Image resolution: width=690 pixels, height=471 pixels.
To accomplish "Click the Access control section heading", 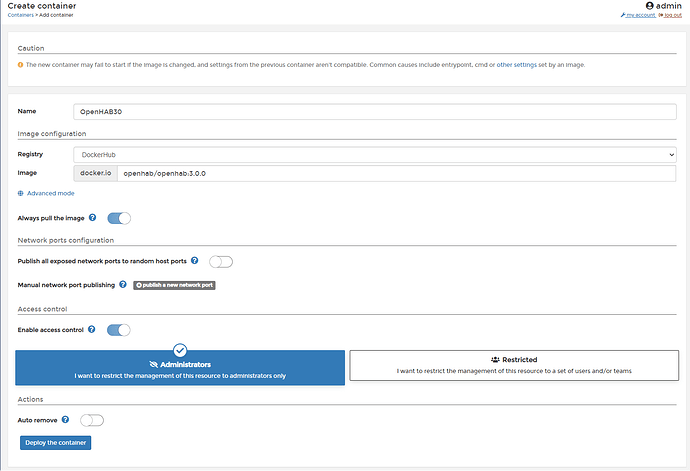I will point(42,309).
